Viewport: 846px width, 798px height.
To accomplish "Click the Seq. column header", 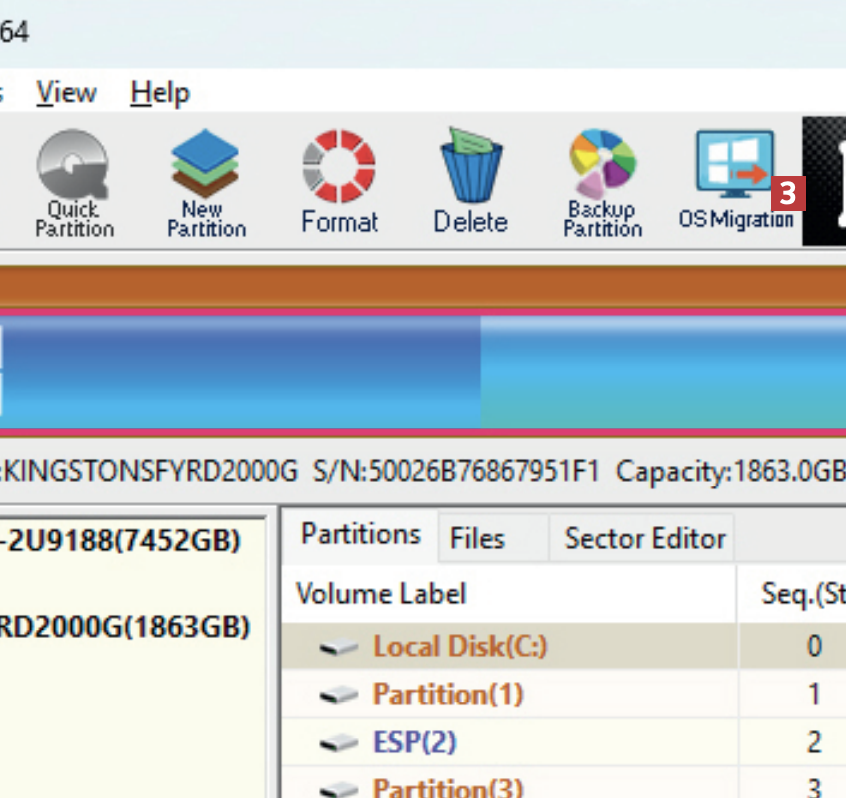I will tap(802, 594).
